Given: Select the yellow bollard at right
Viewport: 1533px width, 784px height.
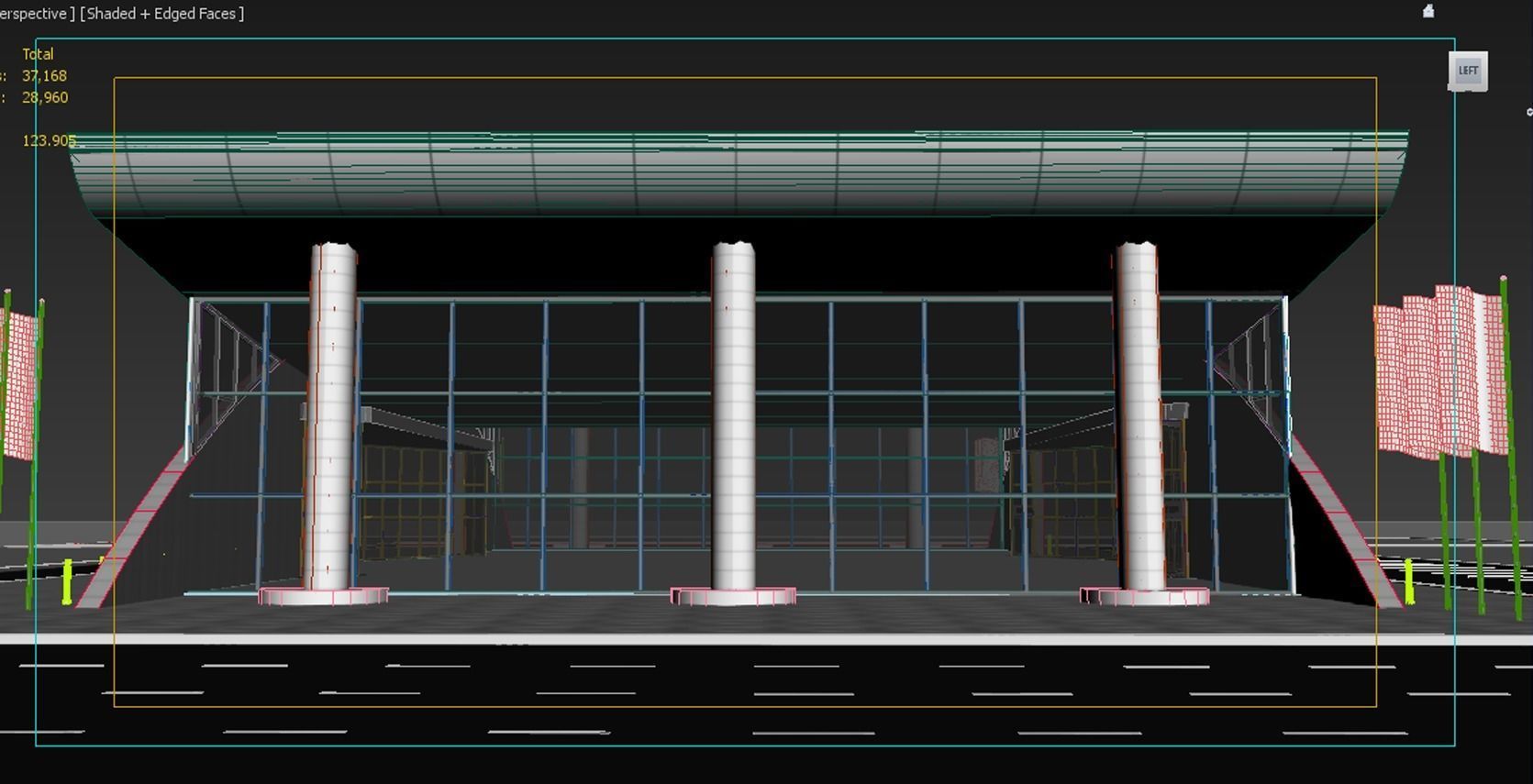Looking at the screenshot, I should pos(1410,582).
